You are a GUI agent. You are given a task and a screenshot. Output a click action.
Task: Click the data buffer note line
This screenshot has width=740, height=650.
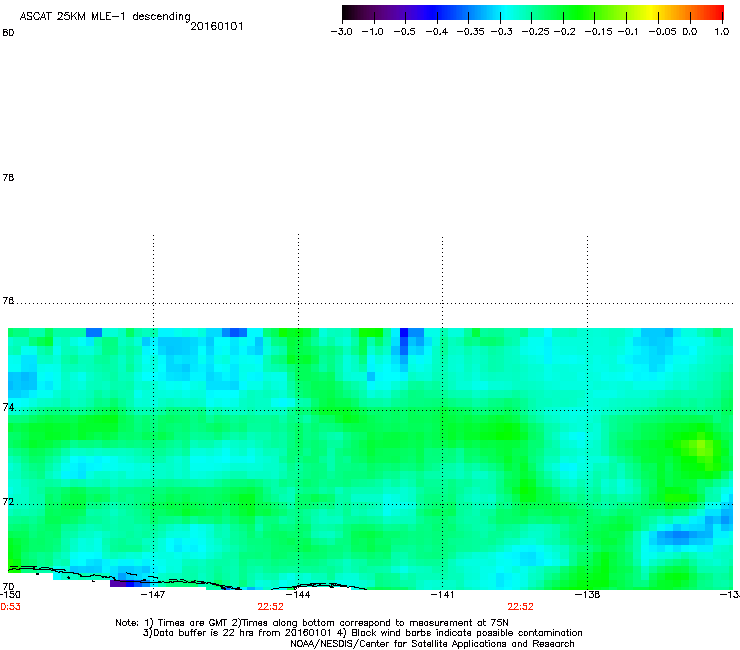(x=237, y=633)
